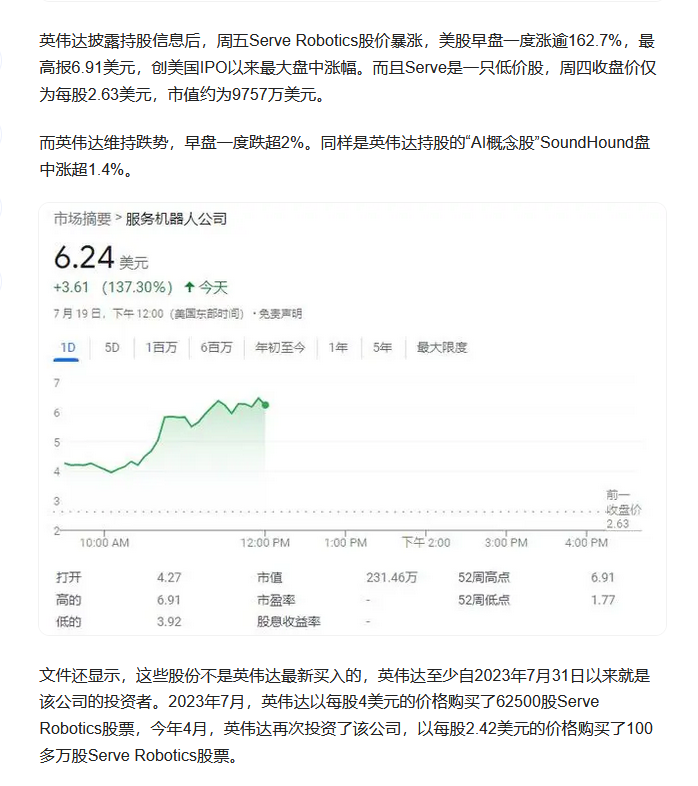This screenshot has width=698, height=786.
Task: Click the paragraph beginning 文件还显示
Action: [x=346, y=715]
